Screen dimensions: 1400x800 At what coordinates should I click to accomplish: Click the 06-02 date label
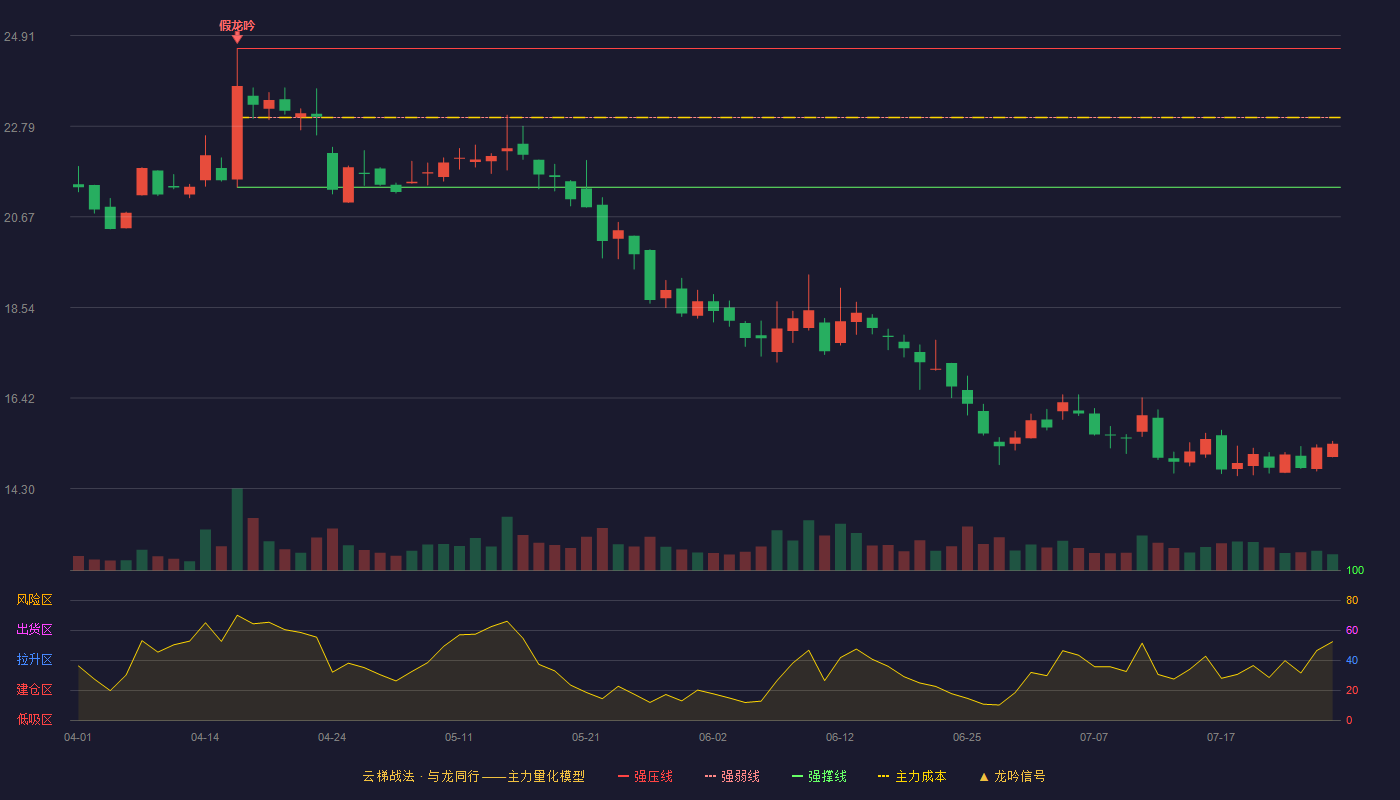pos(713,737)
